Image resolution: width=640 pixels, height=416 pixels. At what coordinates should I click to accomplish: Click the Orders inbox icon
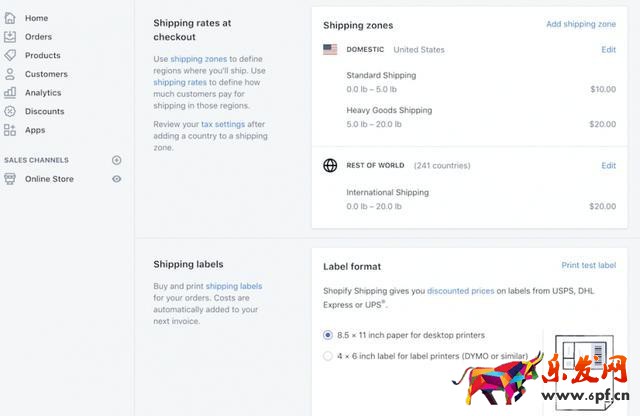(x=10, y=37)
